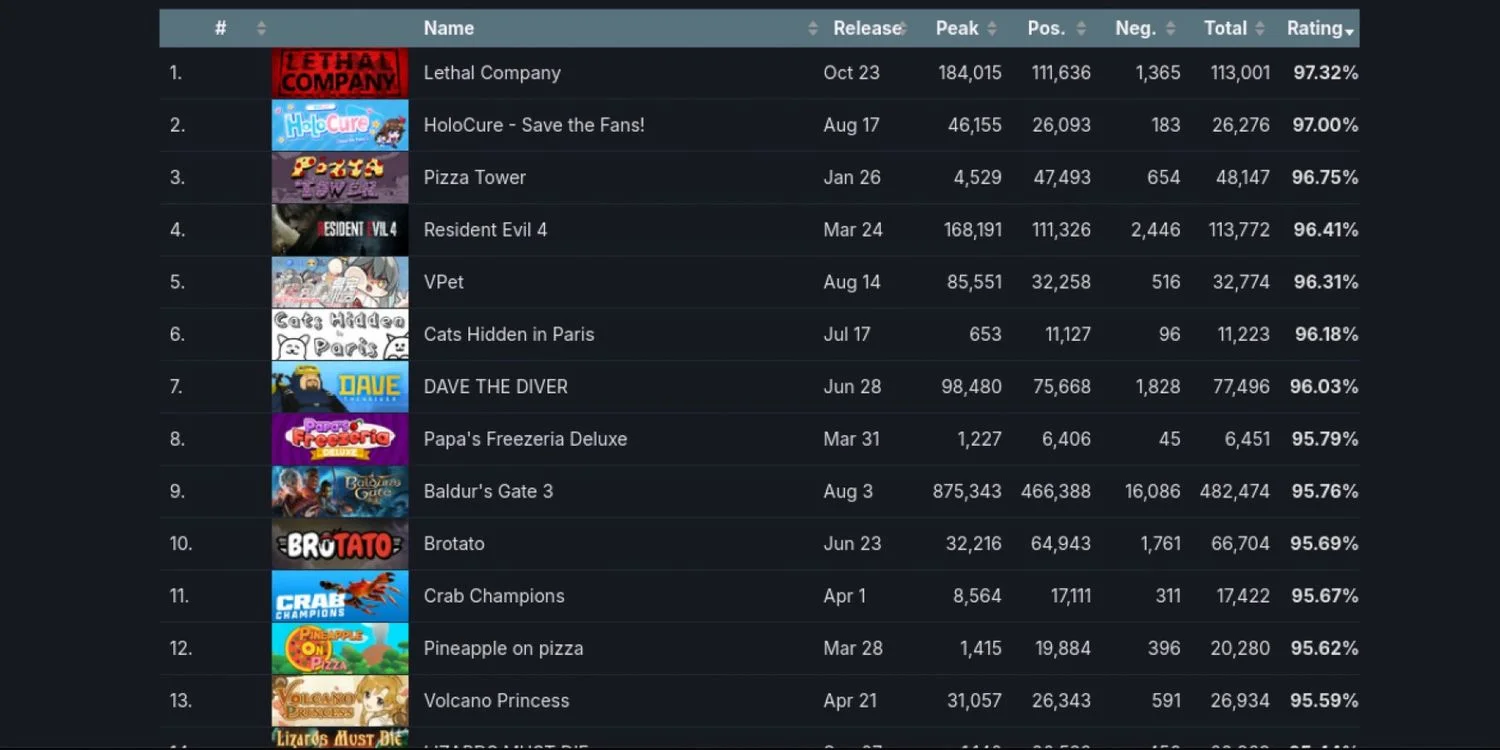Click the Crab Champions logo image
This screenshot has width=1500, height=750.
click(340, 596)
